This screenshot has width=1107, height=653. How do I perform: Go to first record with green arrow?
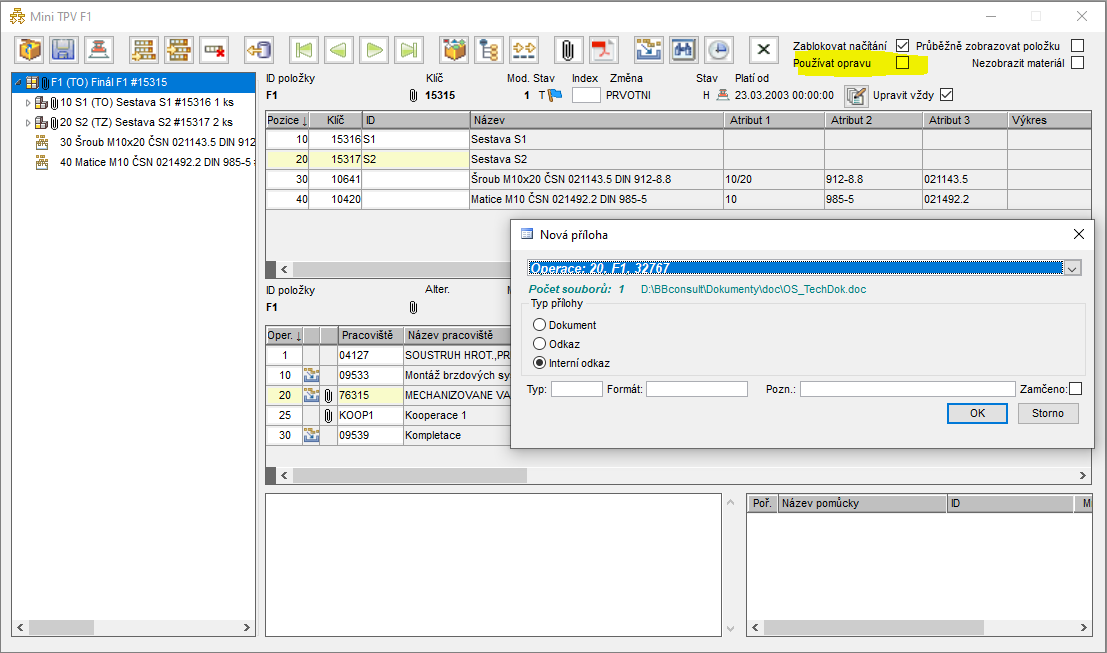click(x=304, y=50)
